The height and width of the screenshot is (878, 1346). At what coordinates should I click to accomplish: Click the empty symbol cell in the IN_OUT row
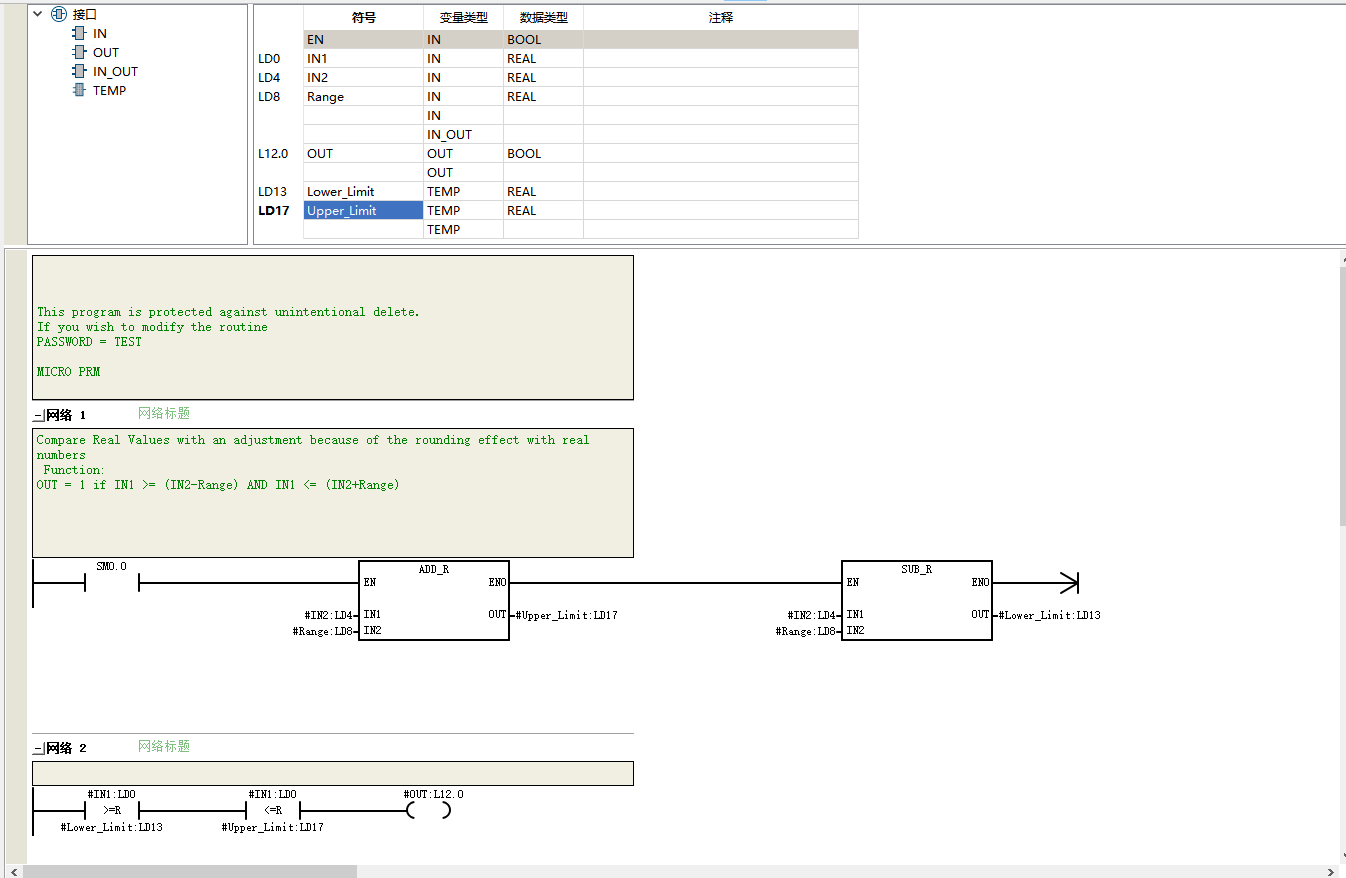pos(363,135)
